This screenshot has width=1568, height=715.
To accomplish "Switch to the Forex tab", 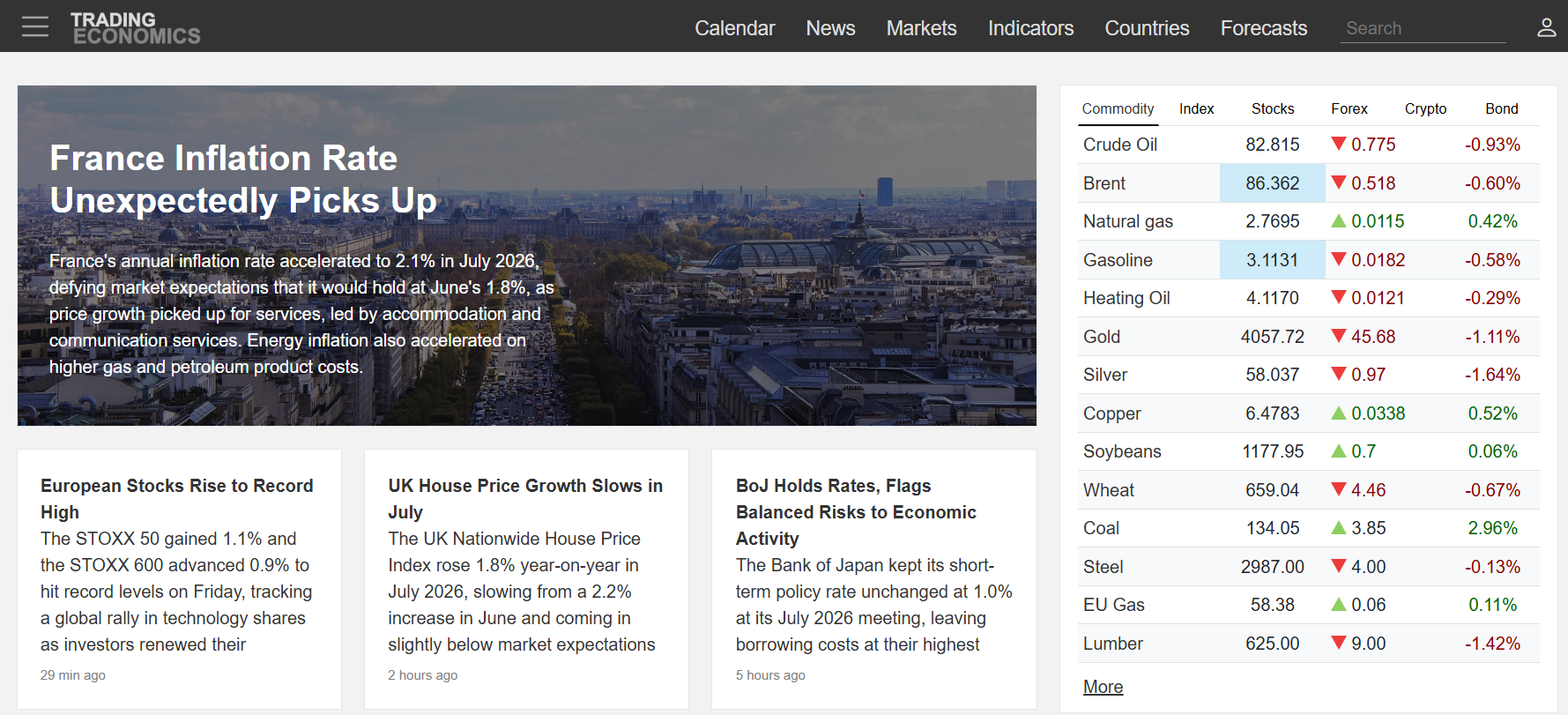I will [x=1349, y=108].
